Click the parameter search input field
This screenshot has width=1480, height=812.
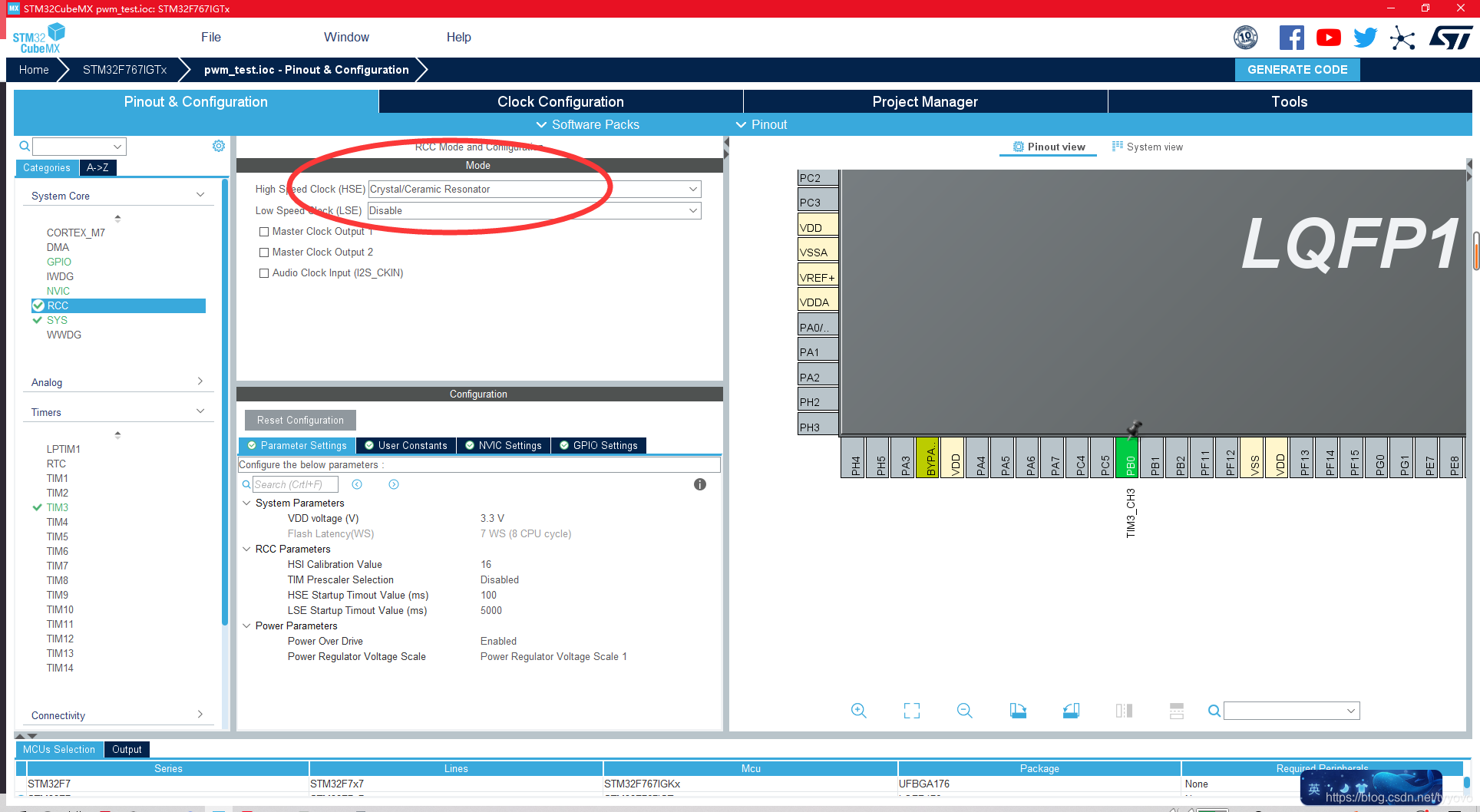coord(296,484)
